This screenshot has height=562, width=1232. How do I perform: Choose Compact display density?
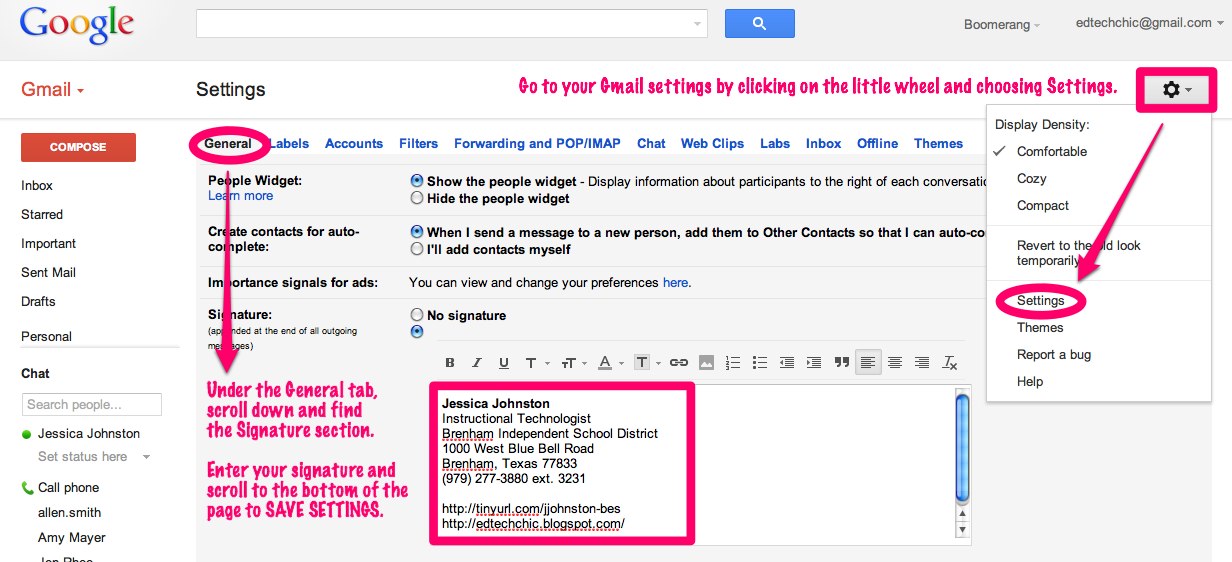tap(1043, 206)
